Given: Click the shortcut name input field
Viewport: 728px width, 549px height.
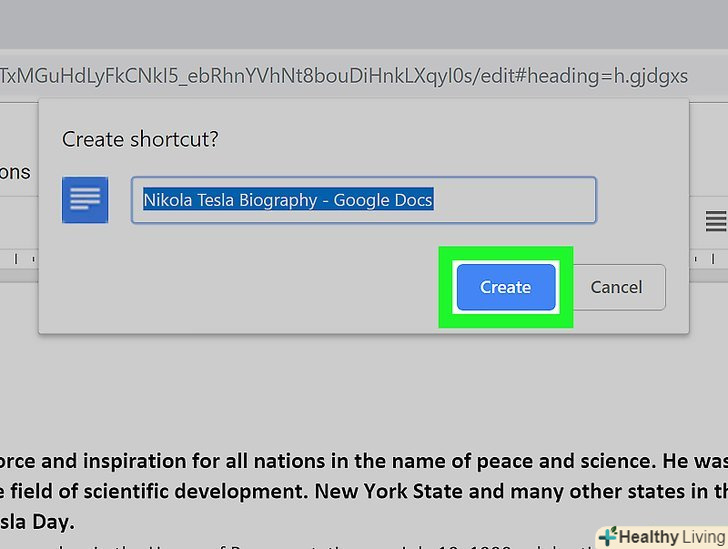Looking at the screenshot, I should [364, 200].
